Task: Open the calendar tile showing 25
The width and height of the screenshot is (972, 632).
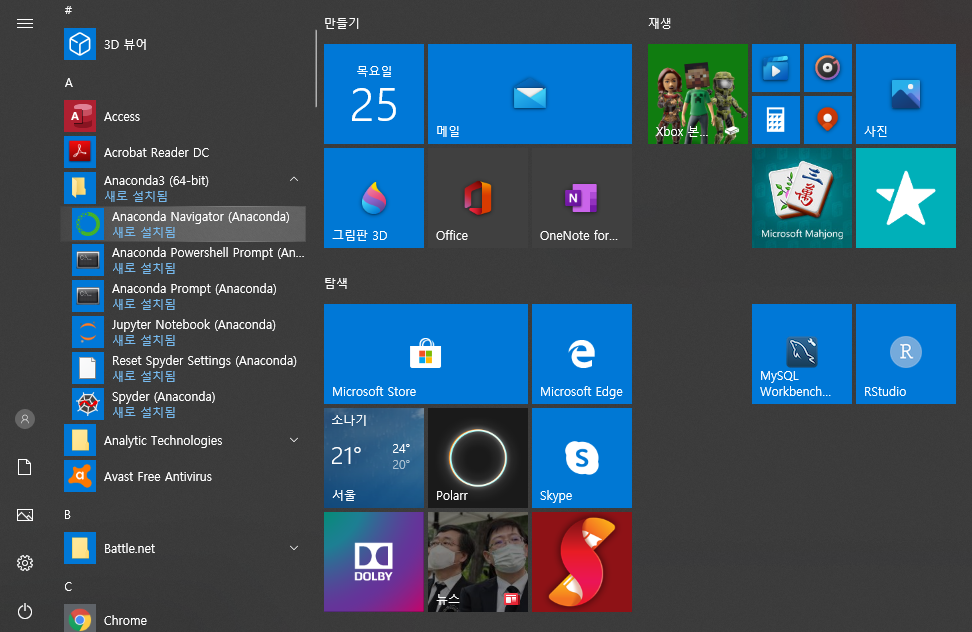Action: [374, 94]
